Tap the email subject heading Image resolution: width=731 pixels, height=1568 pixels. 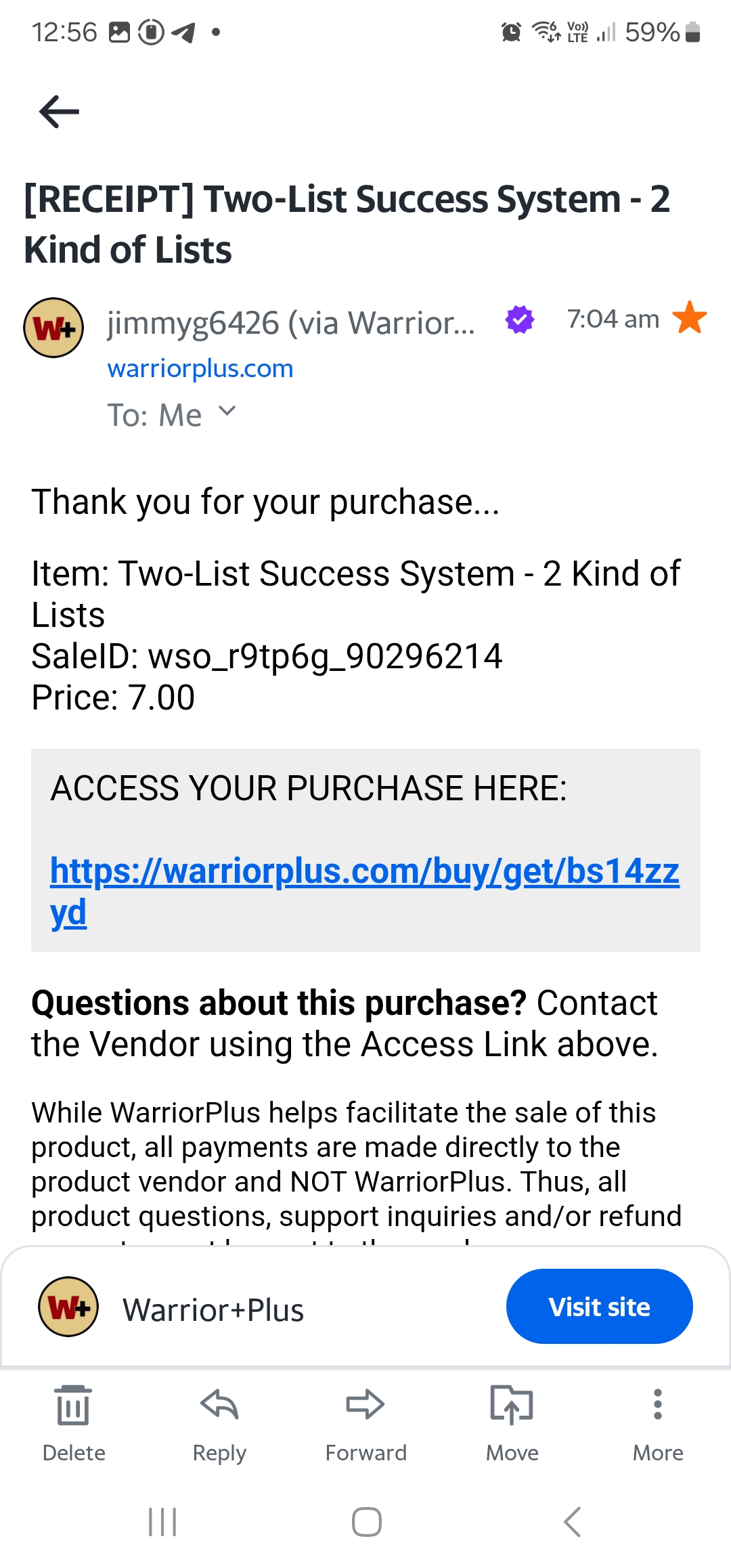(x=347, y=224)
